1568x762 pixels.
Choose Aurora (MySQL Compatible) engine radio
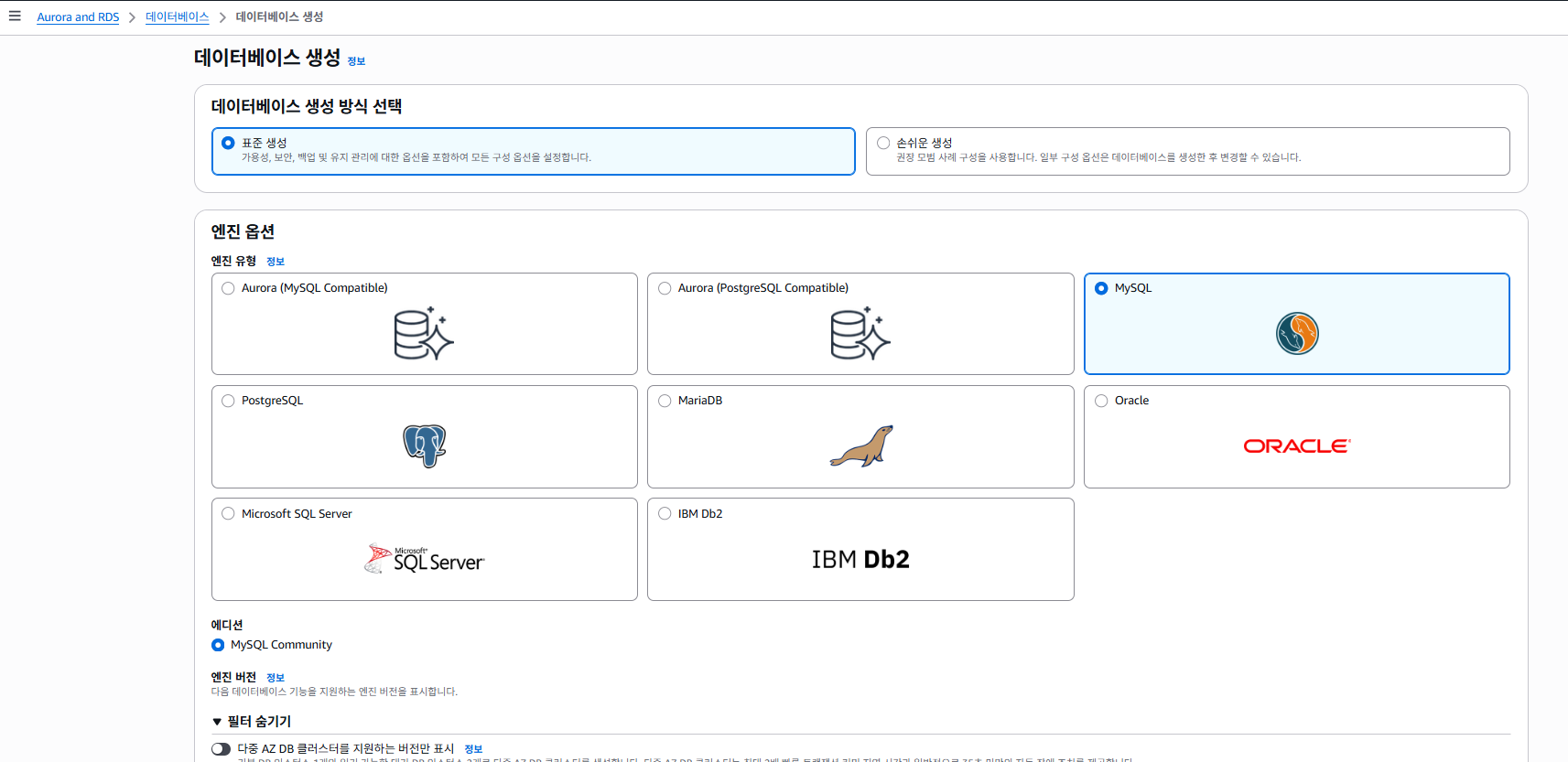tap(228, 288)
